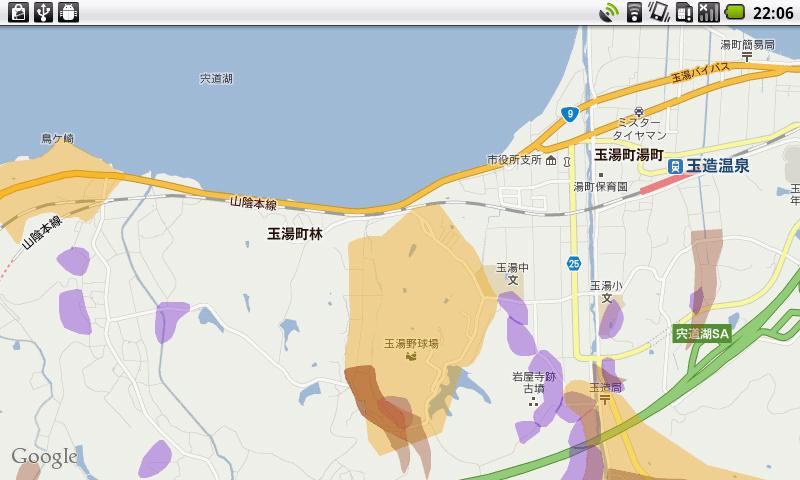This screenshot has height=480, width=800.
Task: Tap the 玉湯バイパス road label
Action: coord(700,72)
